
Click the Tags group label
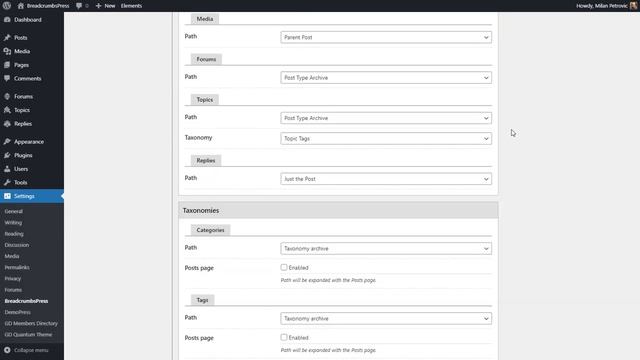pos(202,300)
